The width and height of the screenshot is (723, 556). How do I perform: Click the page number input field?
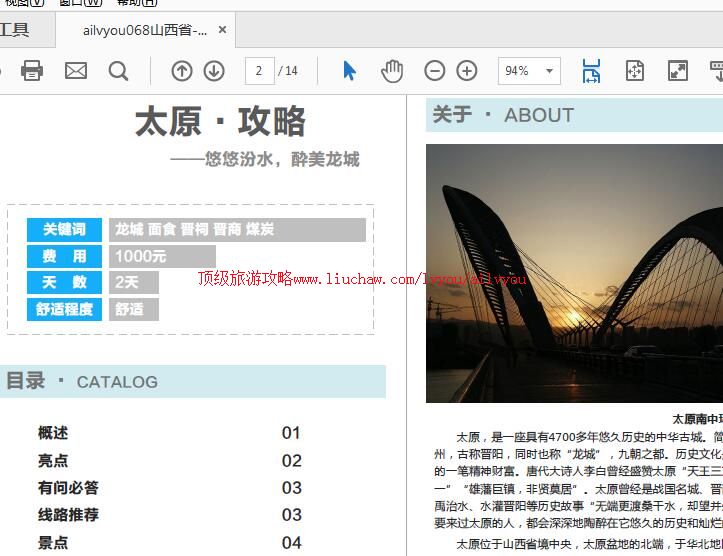[259, 71]
